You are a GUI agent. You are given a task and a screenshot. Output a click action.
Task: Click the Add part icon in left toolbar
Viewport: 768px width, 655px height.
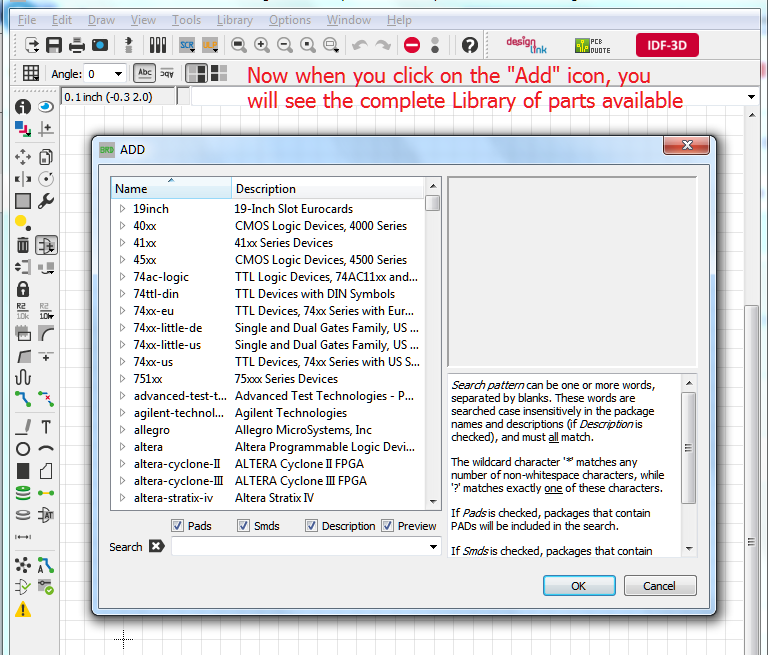[x=46, y=245]
